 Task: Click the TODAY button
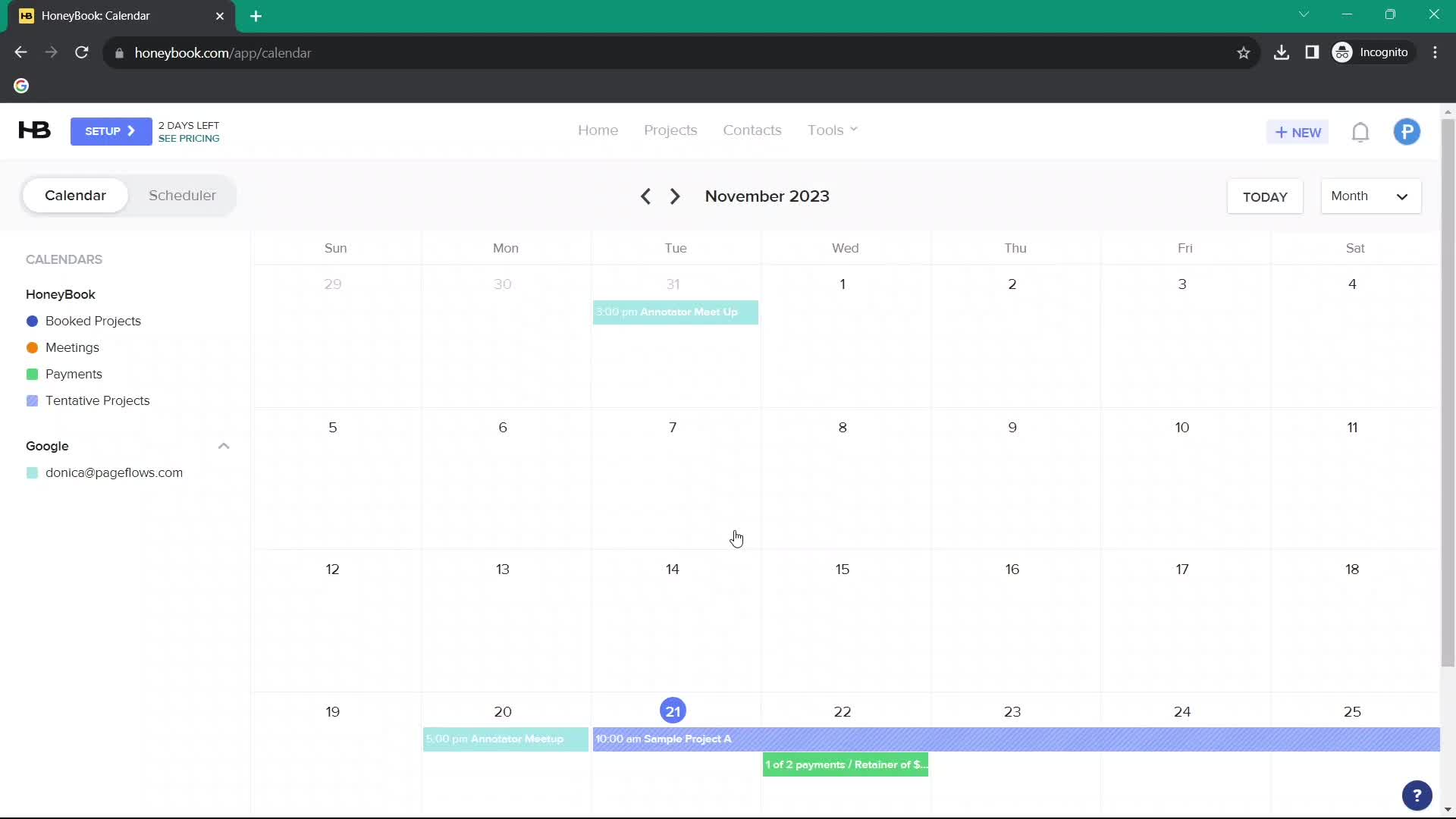(1265, 196)
